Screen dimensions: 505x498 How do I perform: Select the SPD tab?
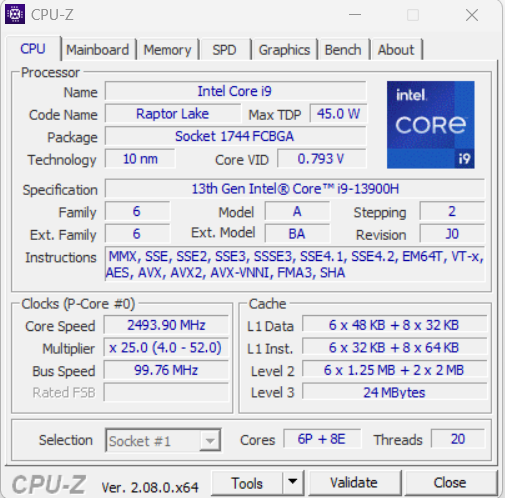coord(224,50)
